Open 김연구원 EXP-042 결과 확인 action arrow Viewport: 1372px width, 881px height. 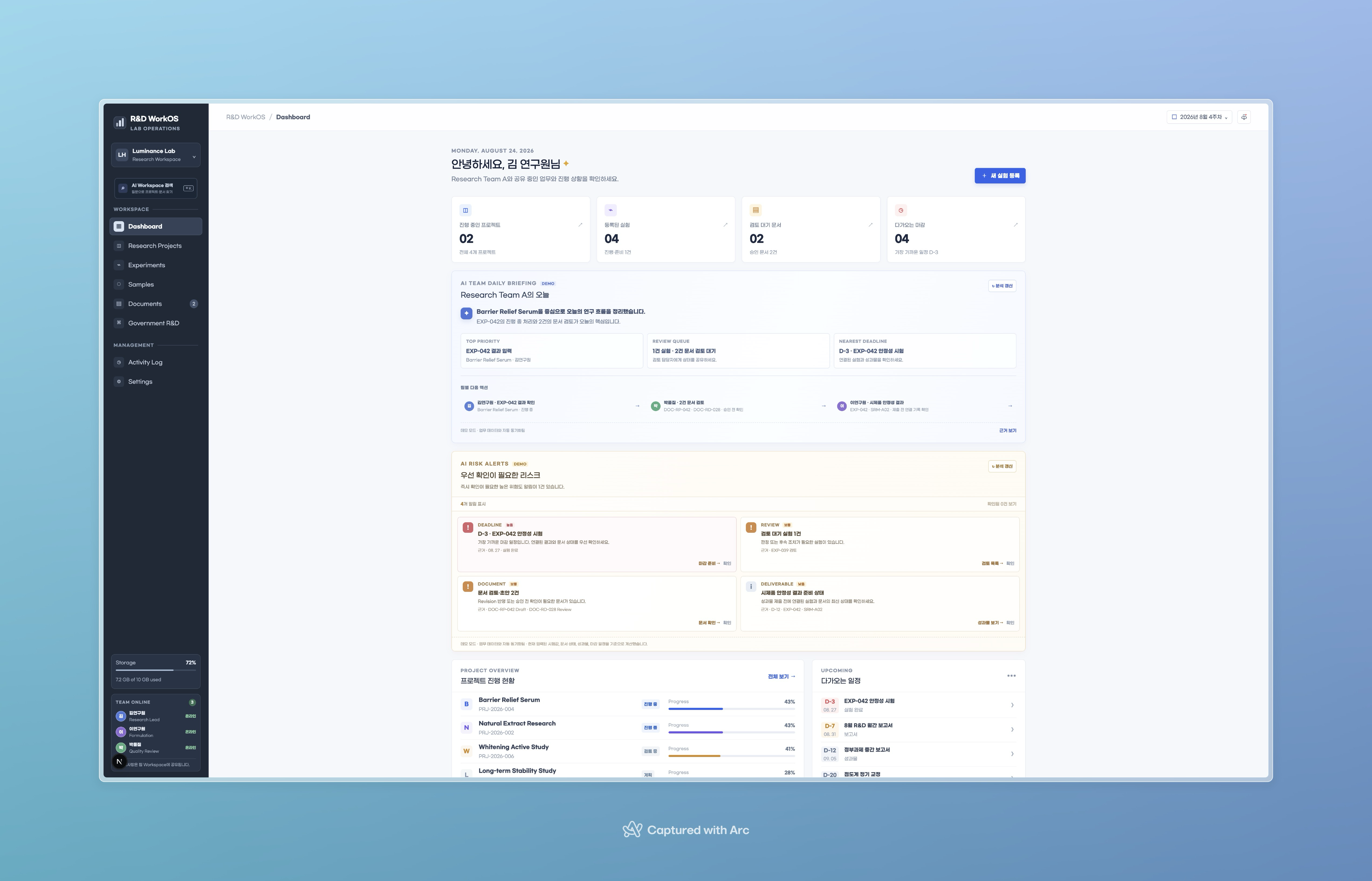tap(637, 406)
